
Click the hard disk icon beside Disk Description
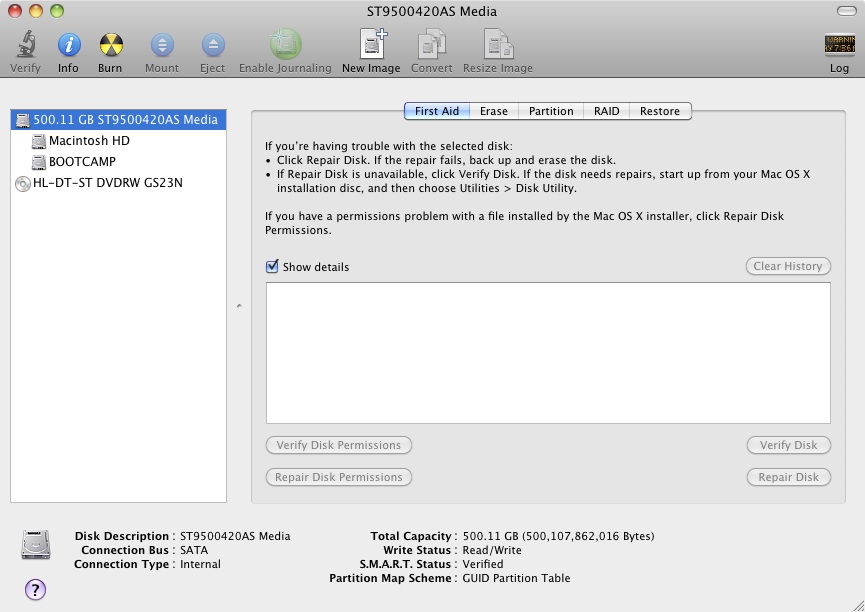pyautogui.click(x=36, y=545)
